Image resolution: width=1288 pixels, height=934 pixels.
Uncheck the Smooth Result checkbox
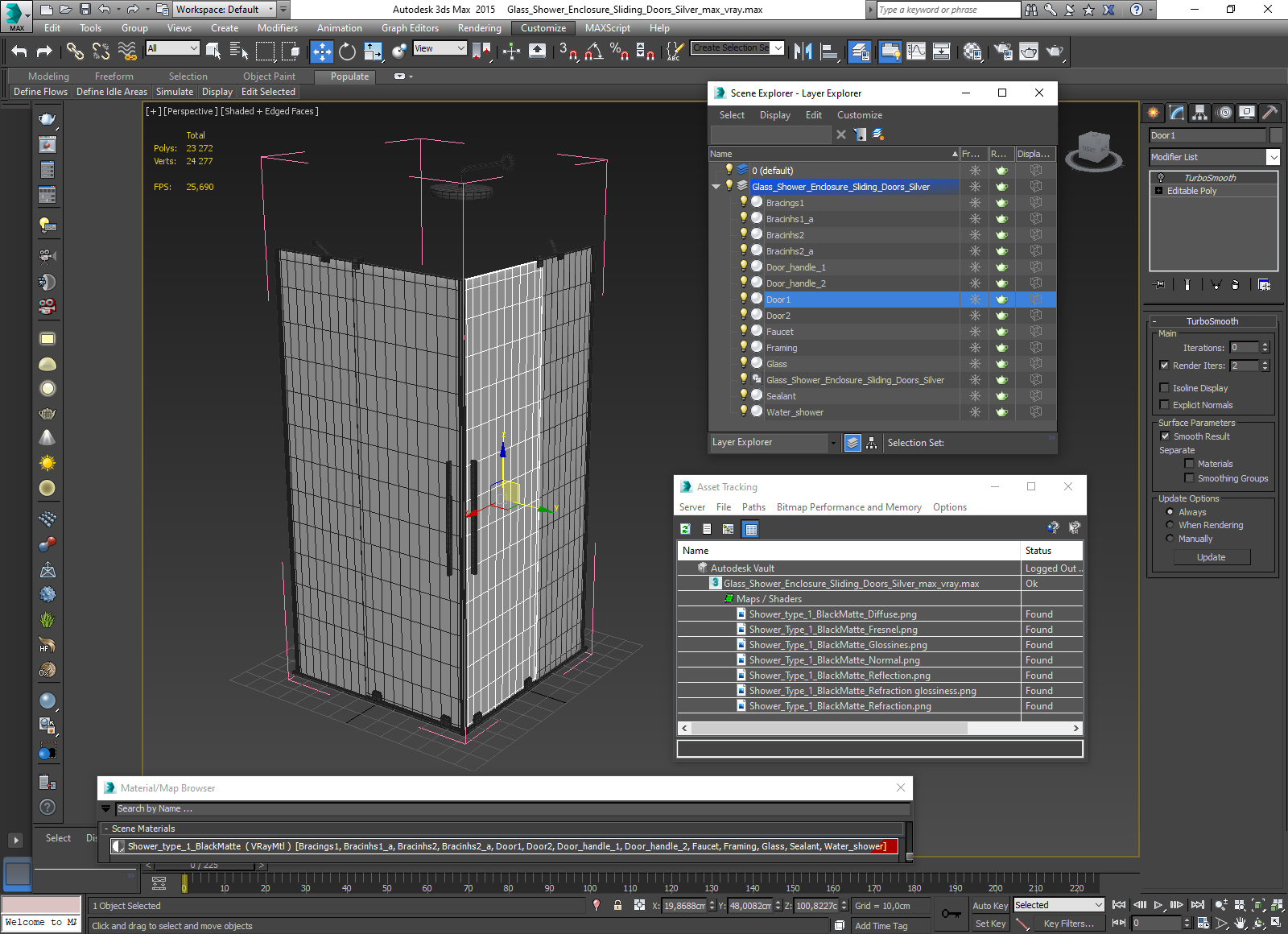tap(1164, 436)
